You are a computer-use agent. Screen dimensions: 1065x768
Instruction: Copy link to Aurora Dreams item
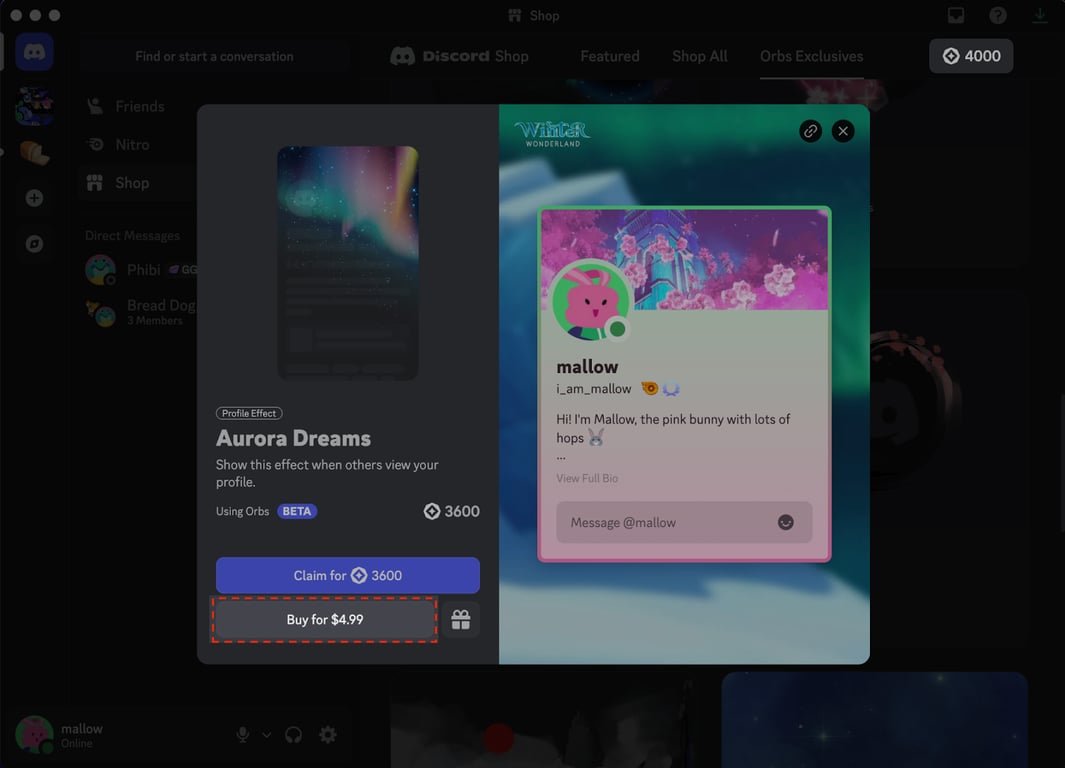click(810, 131)
